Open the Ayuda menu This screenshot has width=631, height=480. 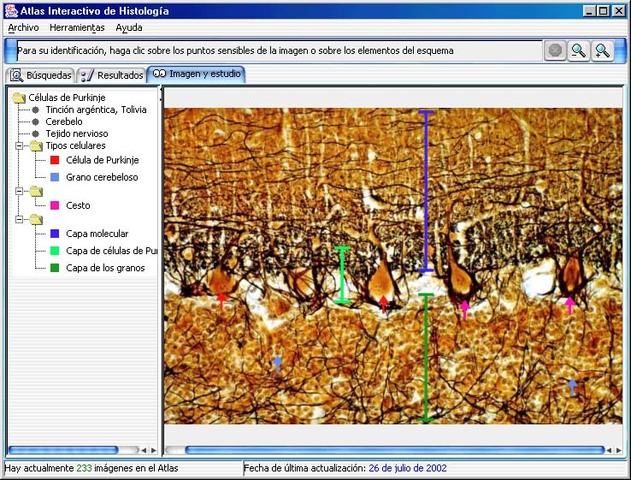pos(129,28)
